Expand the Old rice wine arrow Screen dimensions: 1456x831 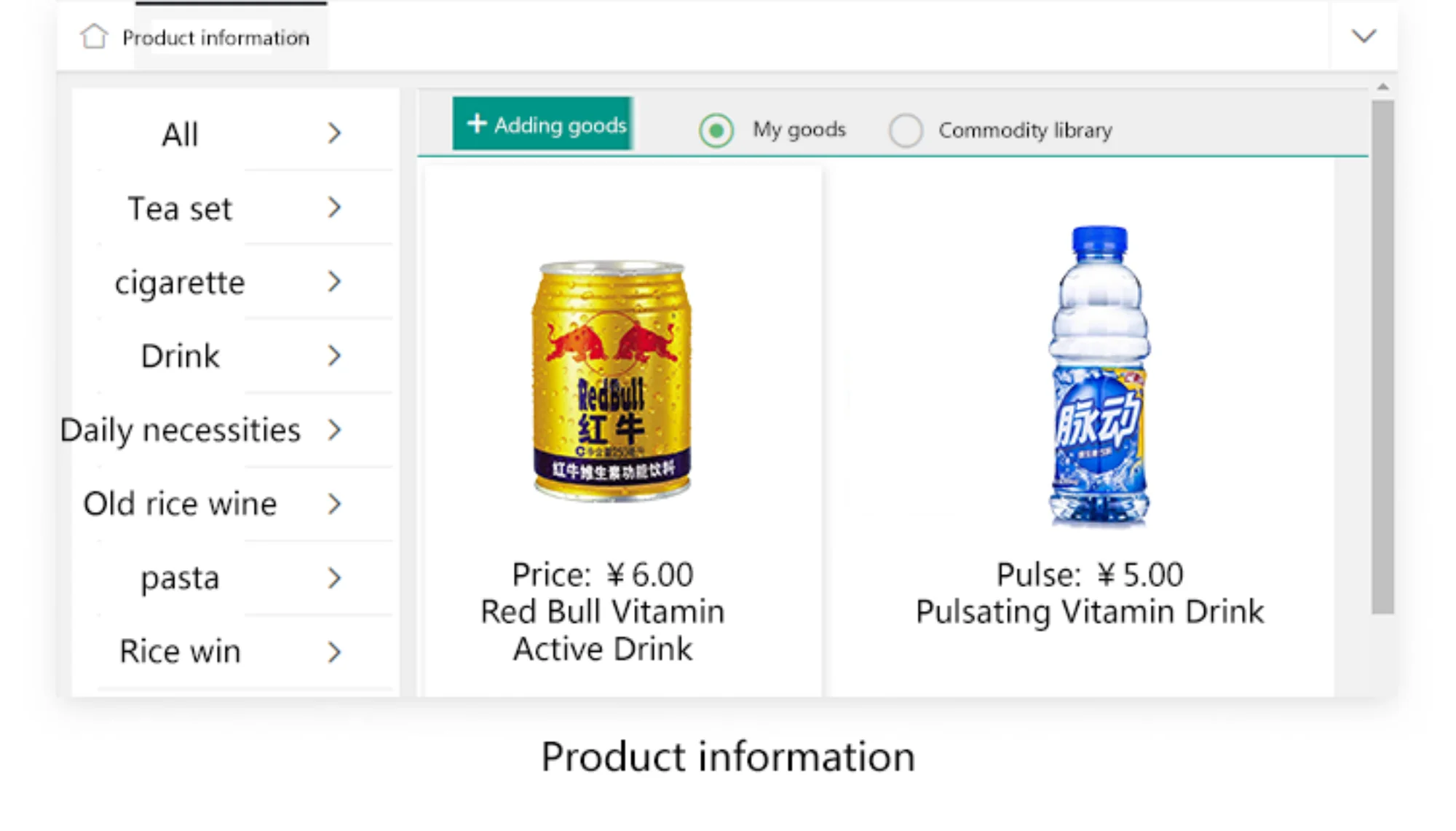pos(334,504)
